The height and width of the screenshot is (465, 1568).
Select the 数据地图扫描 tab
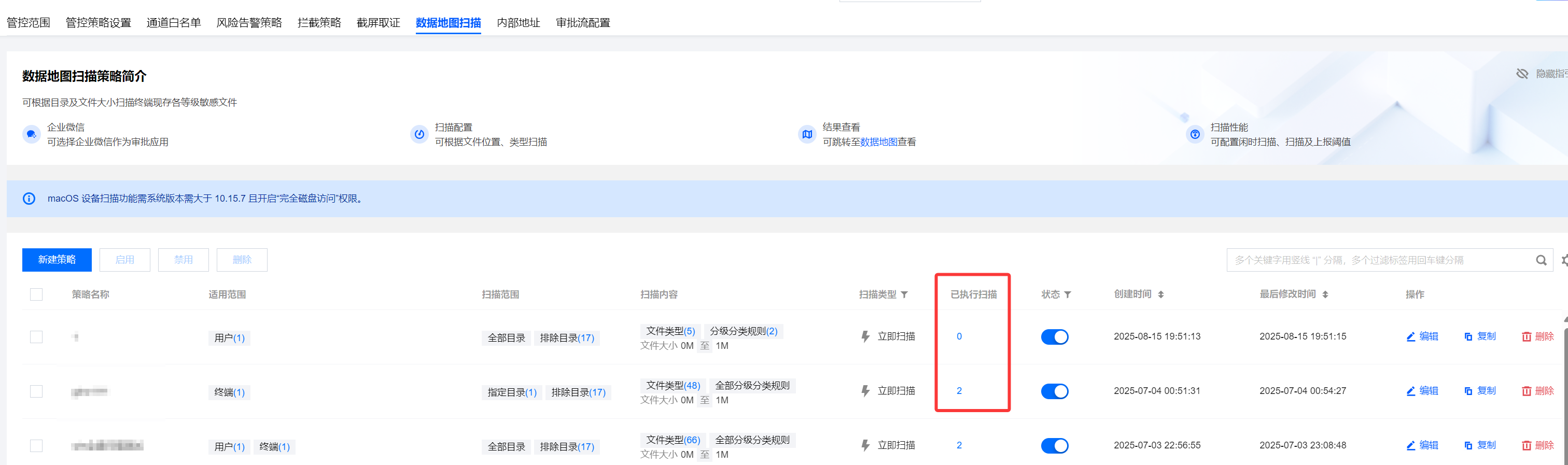(448, 22)
